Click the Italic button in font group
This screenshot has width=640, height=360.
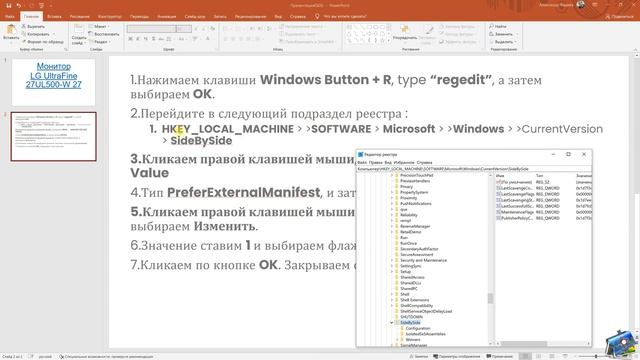(138, 39)
